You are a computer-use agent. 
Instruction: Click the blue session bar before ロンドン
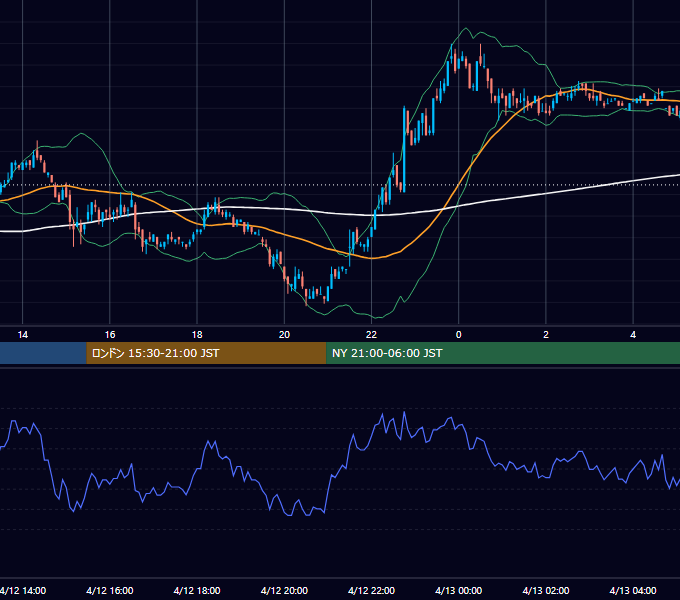click(43, 353)
